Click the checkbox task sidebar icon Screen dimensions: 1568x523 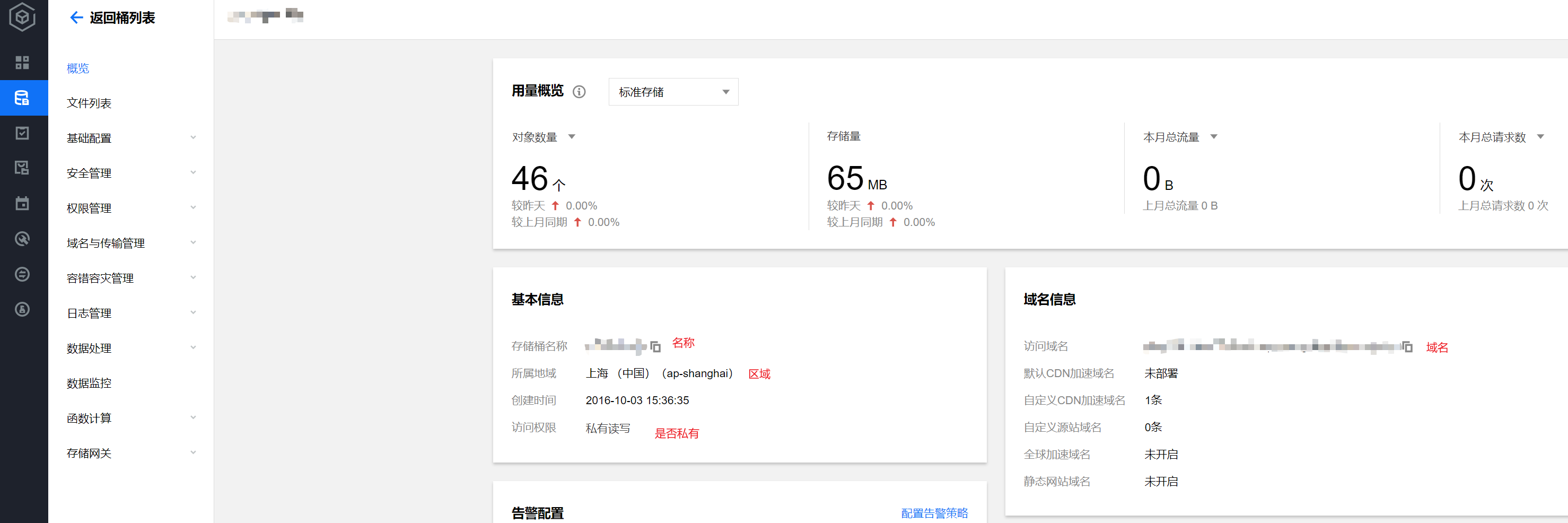(22, 133)
